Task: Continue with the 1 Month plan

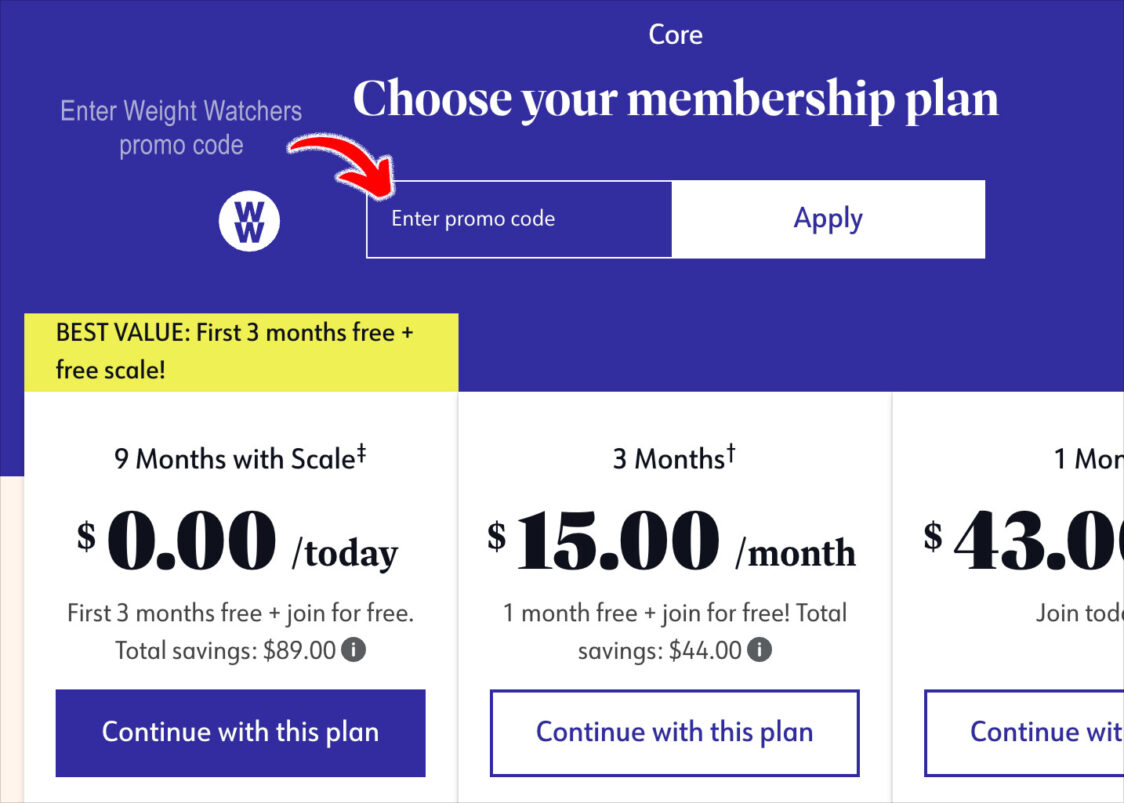Action: pos(1024,733)
